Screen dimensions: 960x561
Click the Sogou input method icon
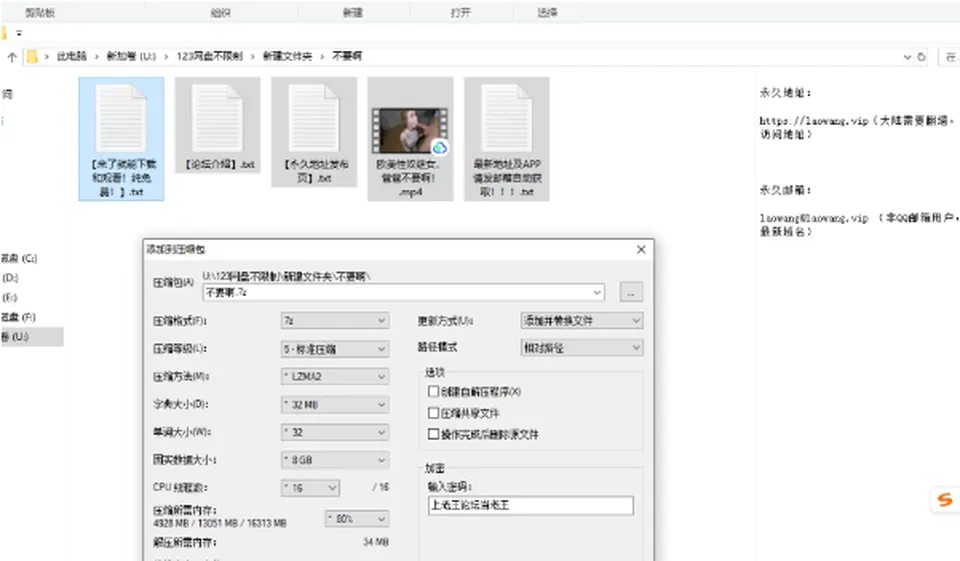pyautogui.click(x=945, y=500)
